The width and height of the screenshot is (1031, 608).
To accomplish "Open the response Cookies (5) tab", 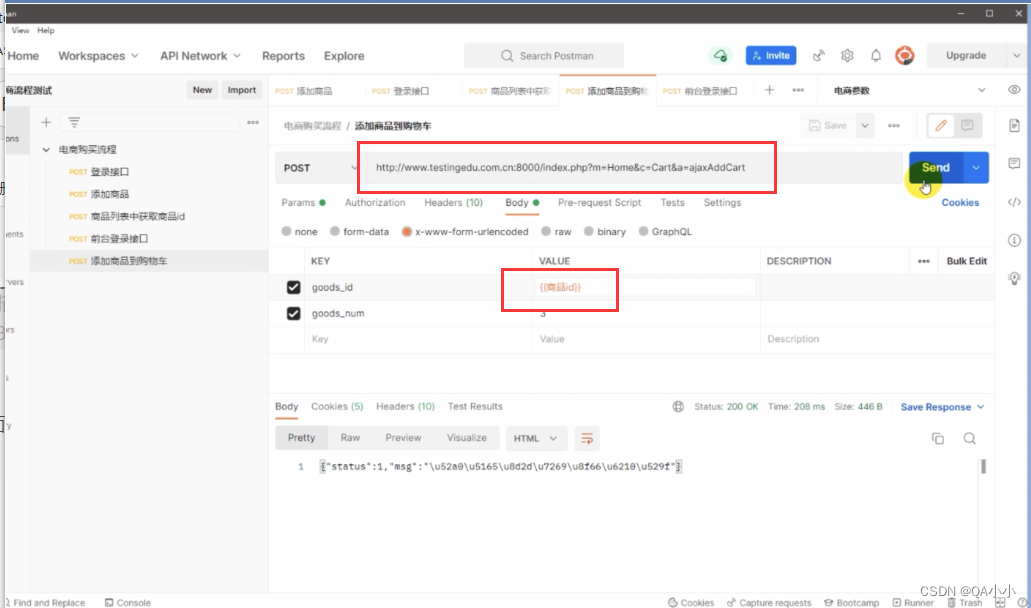I will [337, 406].
